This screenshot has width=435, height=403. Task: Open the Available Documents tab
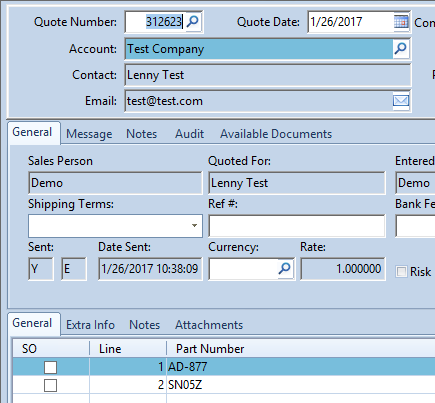pos(276,134)
